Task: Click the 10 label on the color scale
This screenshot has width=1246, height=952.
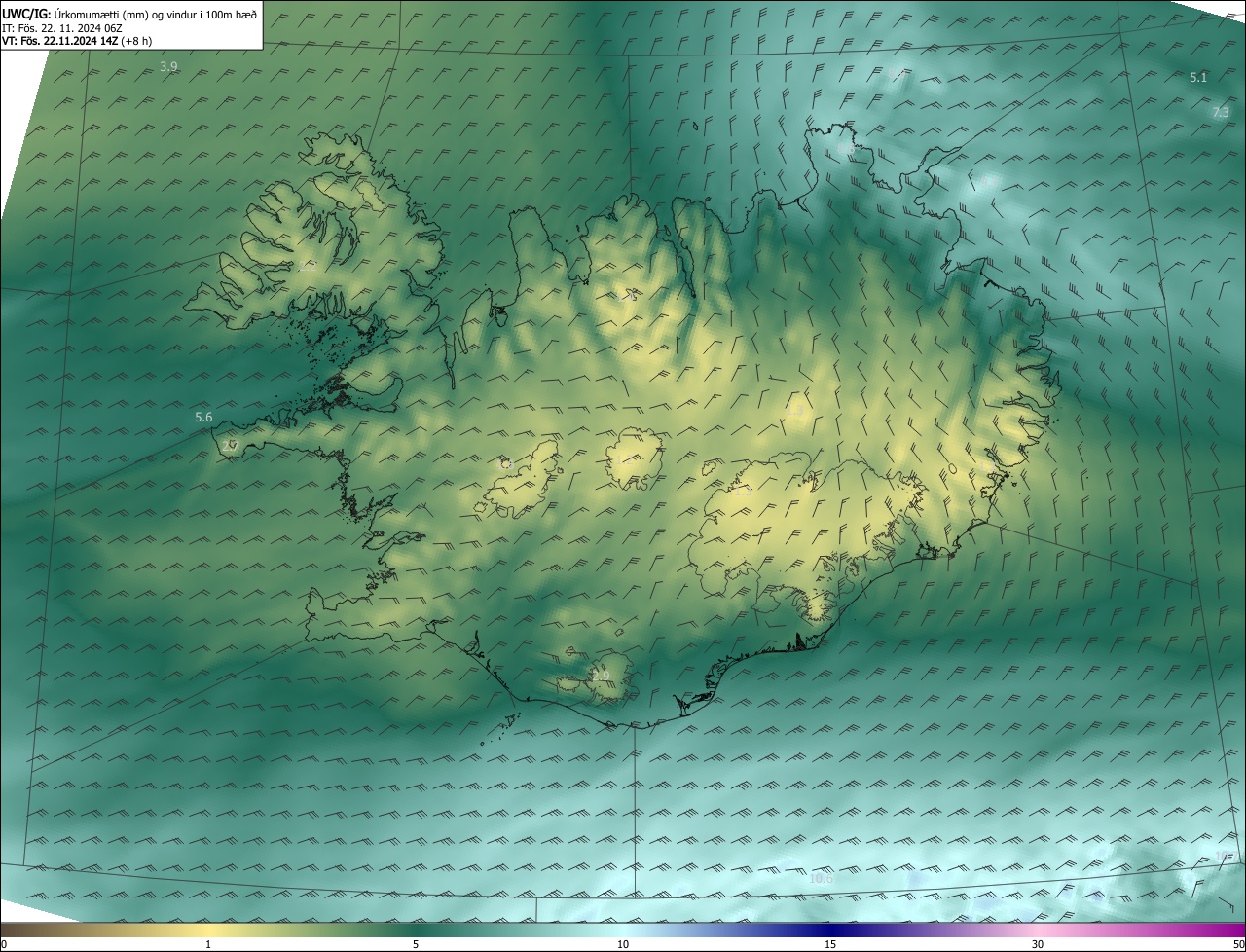Action: pyautogui.click(x=623, y=944)
